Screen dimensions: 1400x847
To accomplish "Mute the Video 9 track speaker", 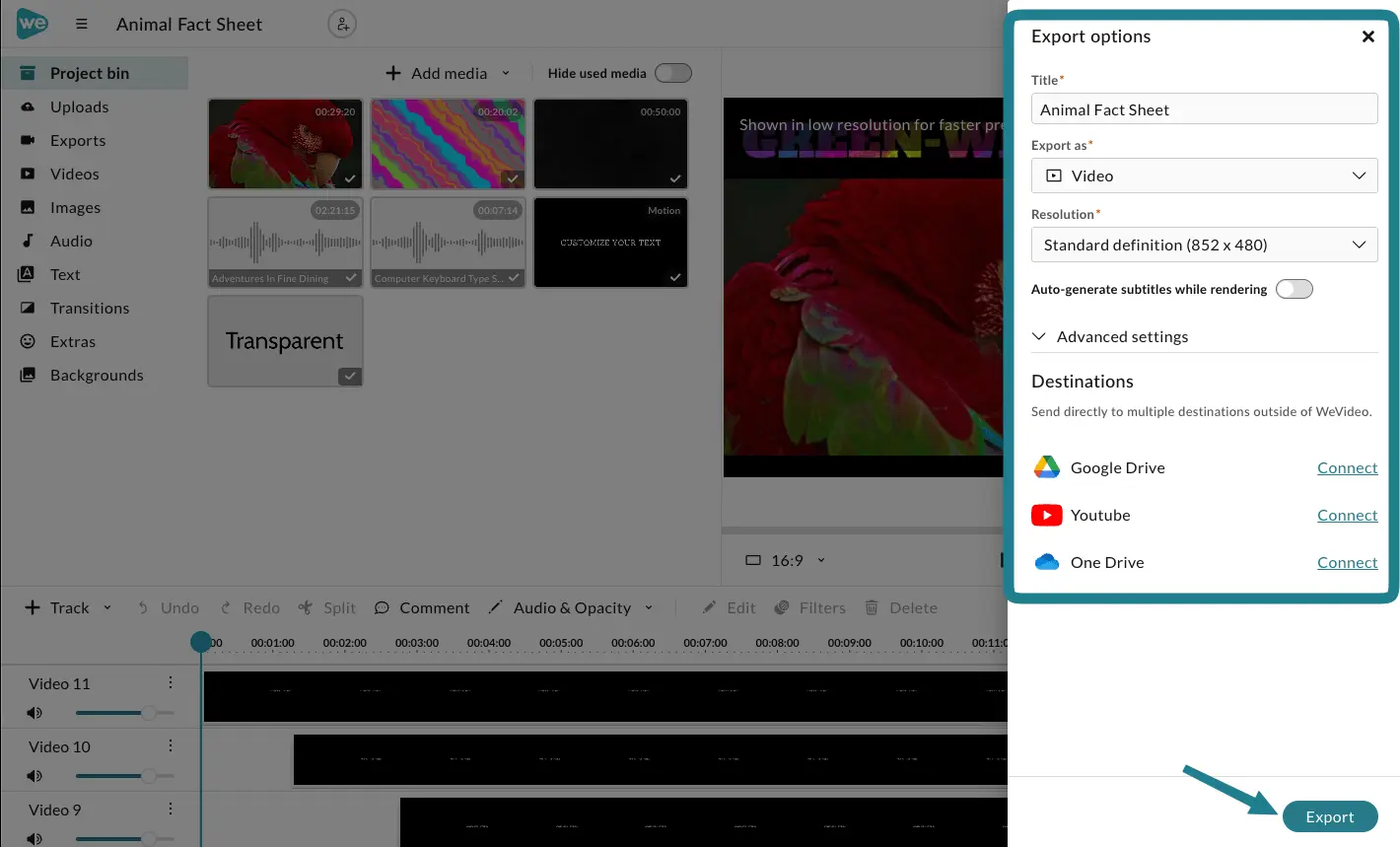I will [35, 838].
